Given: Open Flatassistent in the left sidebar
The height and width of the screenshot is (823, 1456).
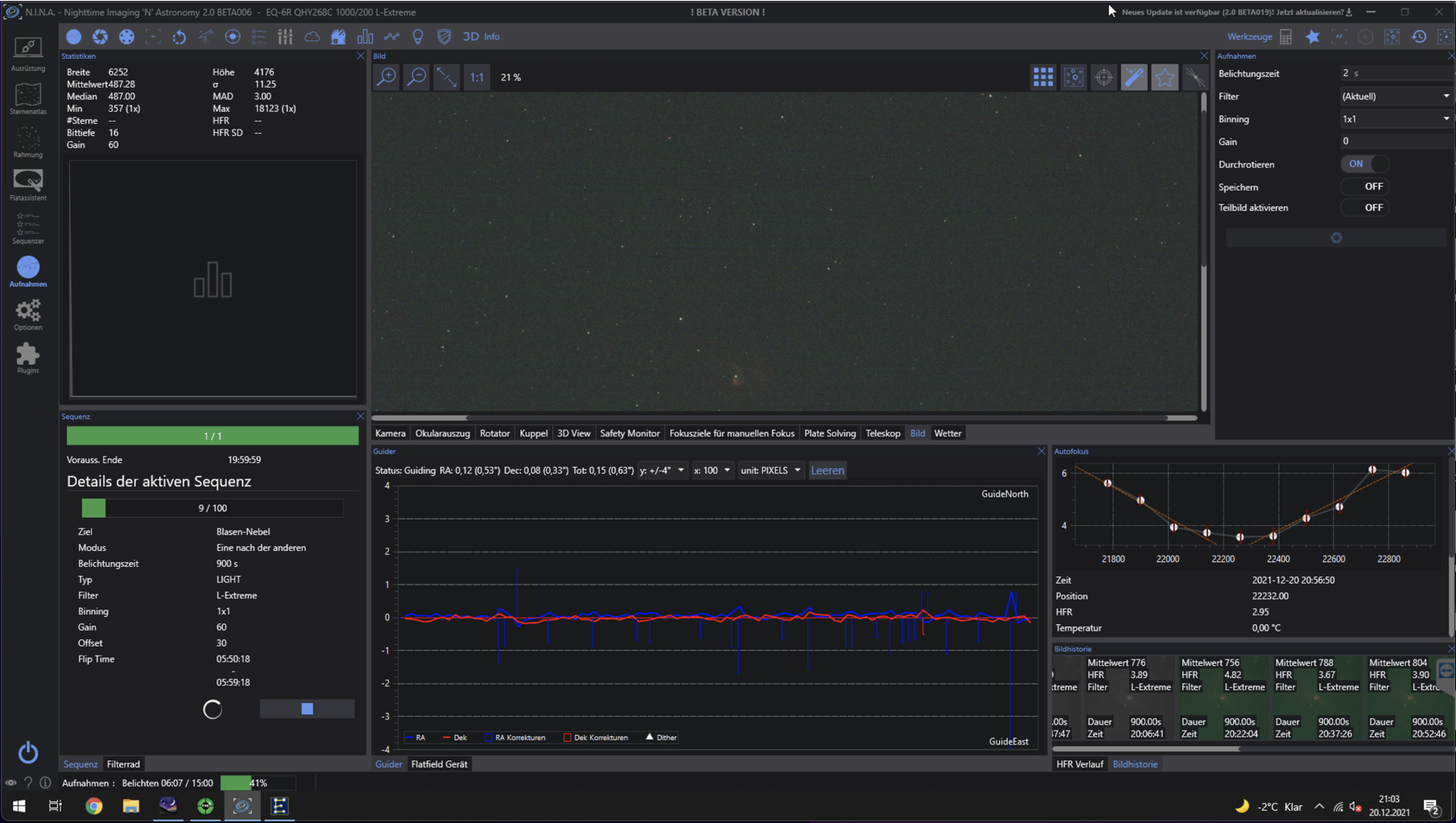Looking at the screenshot, I should pos(28,184).
